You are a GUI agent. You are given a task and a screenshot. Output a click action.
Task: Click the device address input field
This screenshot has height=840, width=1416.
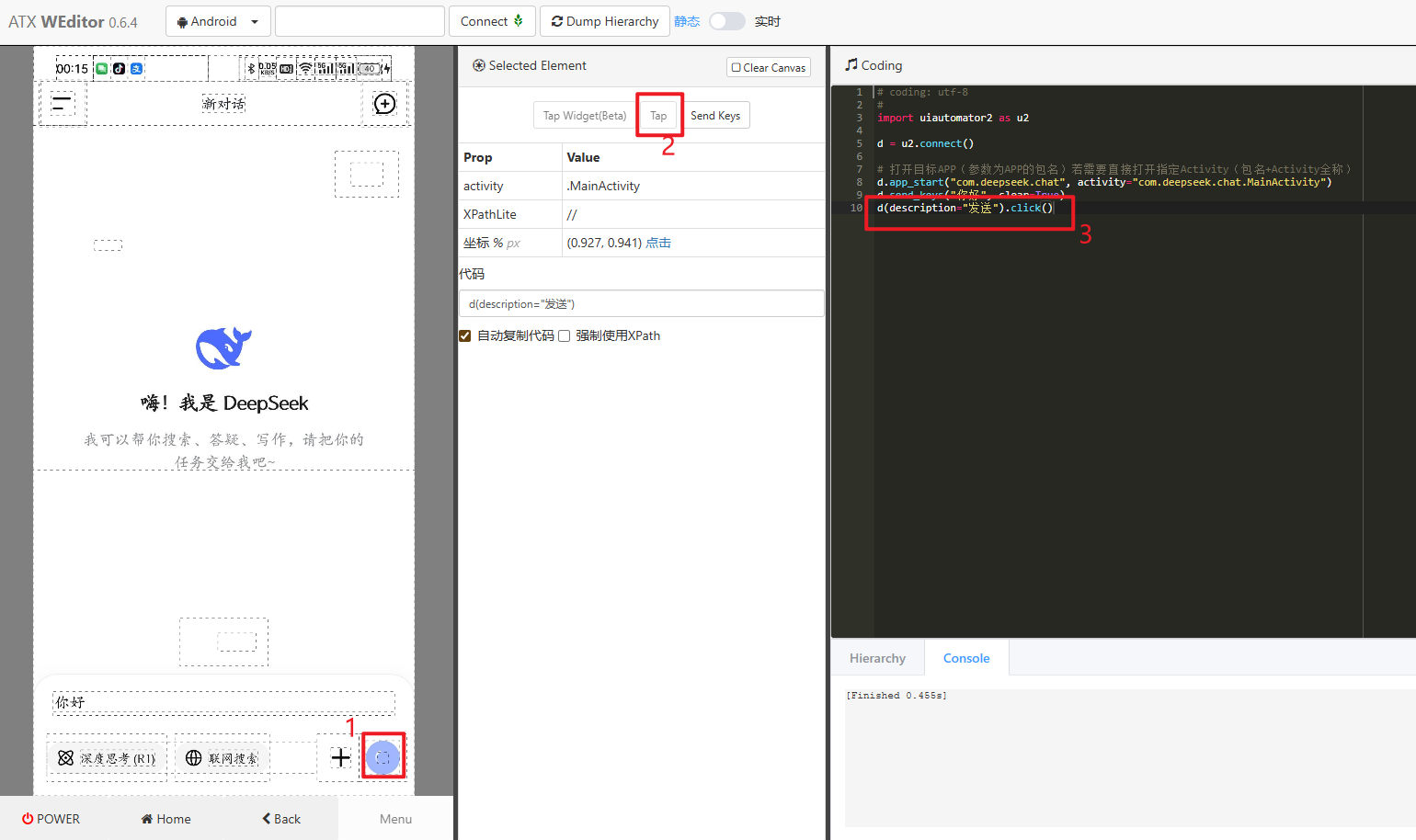coord(360,21)
